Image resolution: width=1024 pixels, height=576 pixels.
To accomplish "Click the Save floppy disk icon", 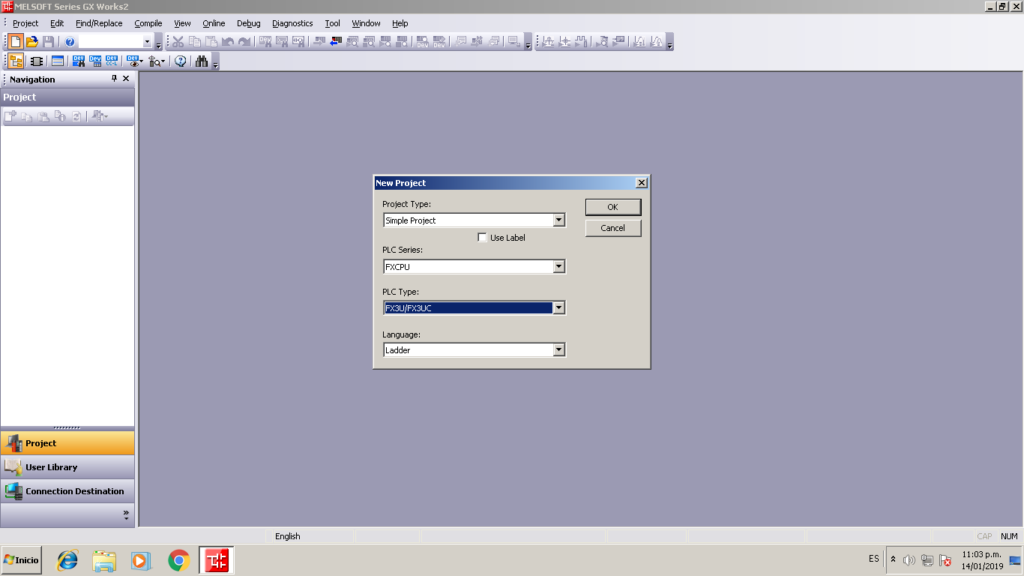I will (x=48, y=42).
